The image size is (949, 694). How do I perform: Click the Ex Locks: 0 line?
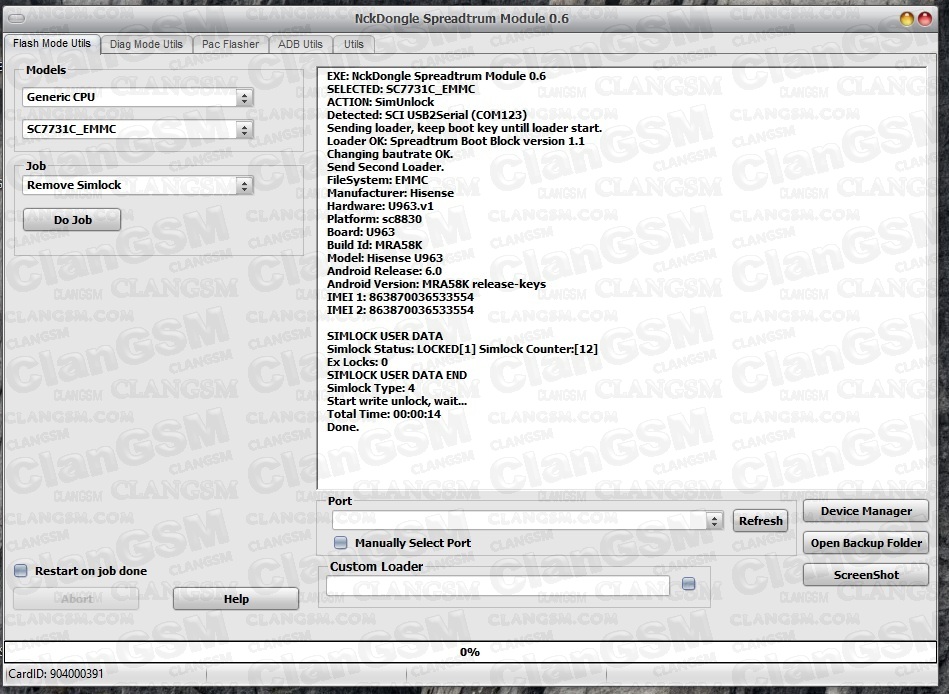pyautogui.click(x=357, y=362)
